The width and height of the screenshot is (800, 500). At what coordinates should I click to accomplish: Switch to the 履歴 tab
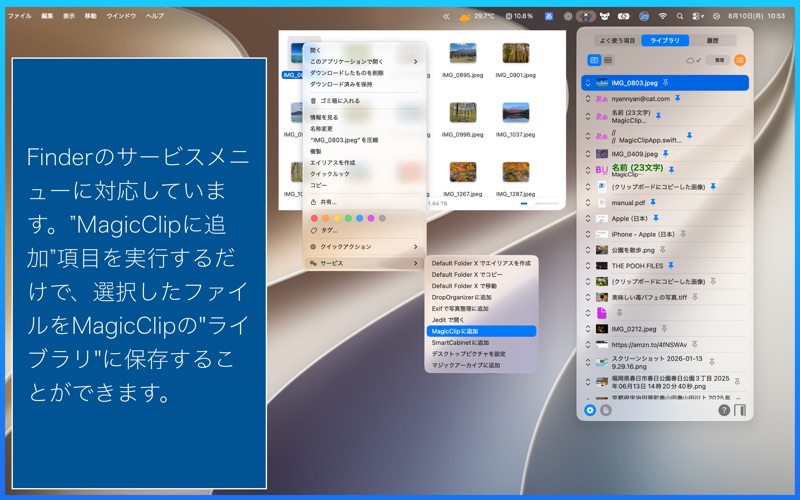point(713,40)
